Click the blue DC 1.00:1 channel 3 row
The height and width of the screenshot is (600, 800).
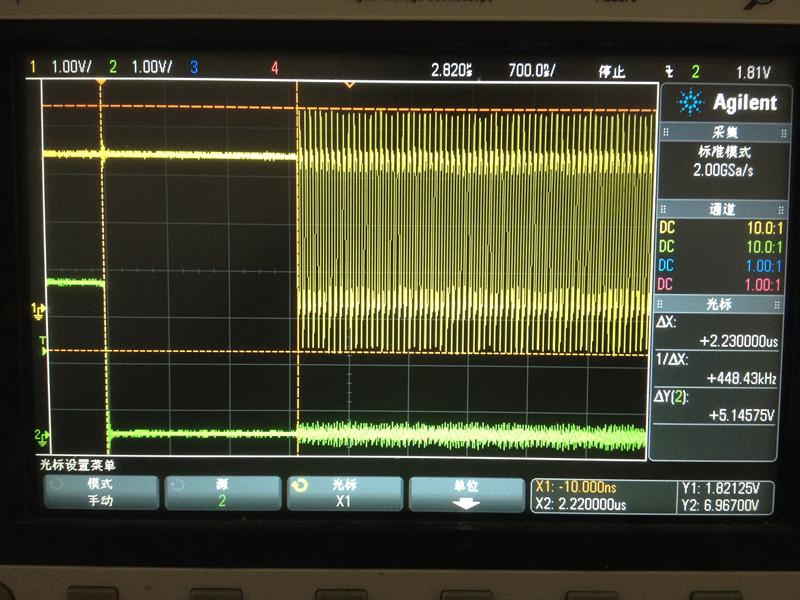click(719, 265)
